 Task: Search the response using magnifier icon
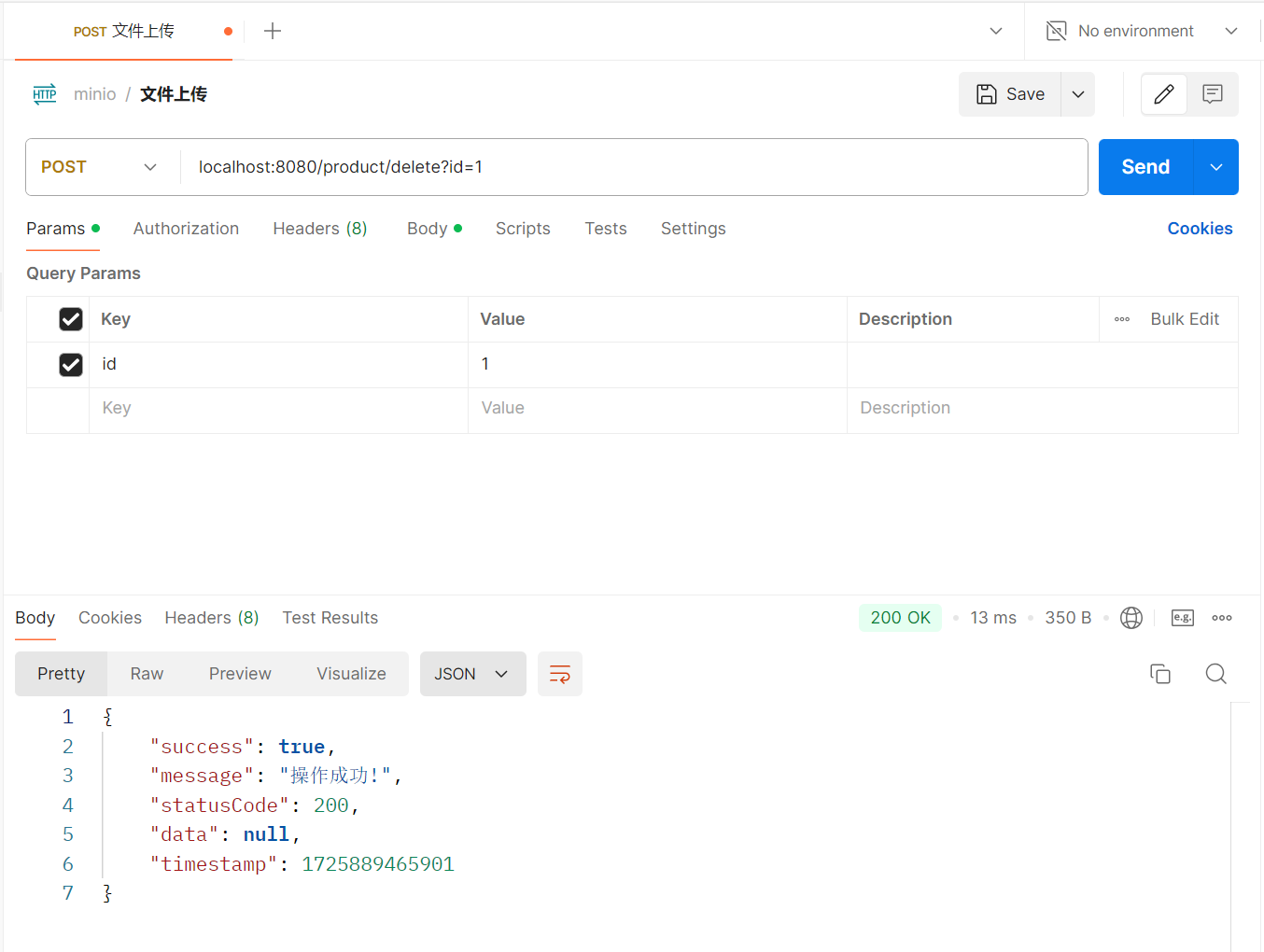pos(1215,674)
